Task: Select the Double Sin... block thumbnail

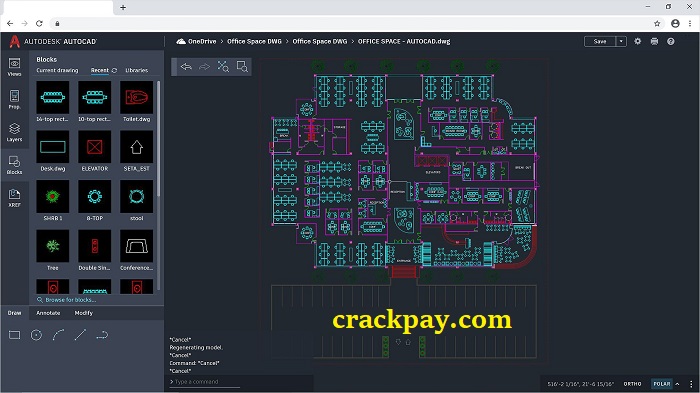Action: click(x=95, y=246)
